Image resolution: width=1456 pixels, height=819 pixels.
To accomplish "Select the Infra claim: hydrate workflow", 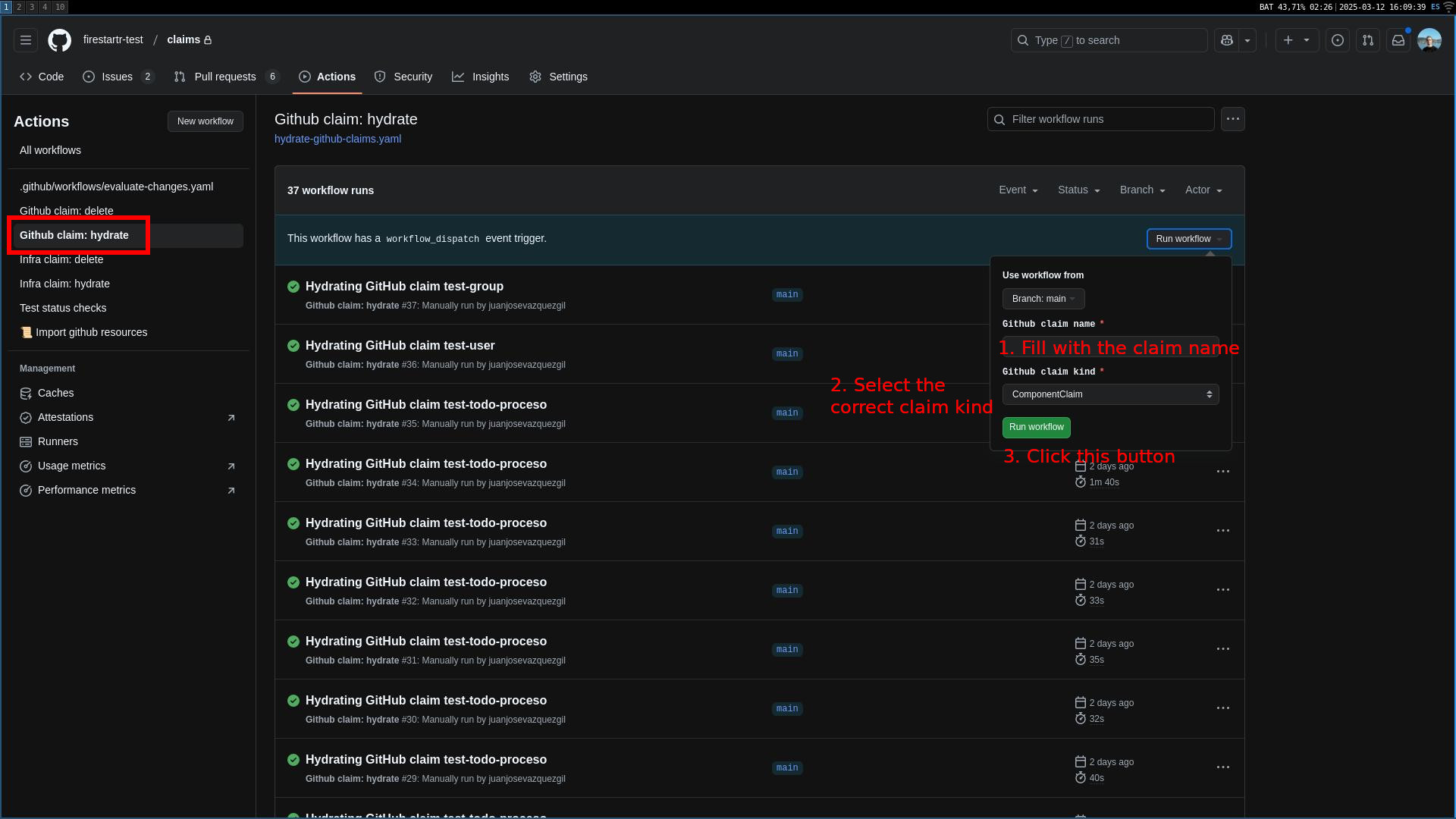I will (64, 284).
